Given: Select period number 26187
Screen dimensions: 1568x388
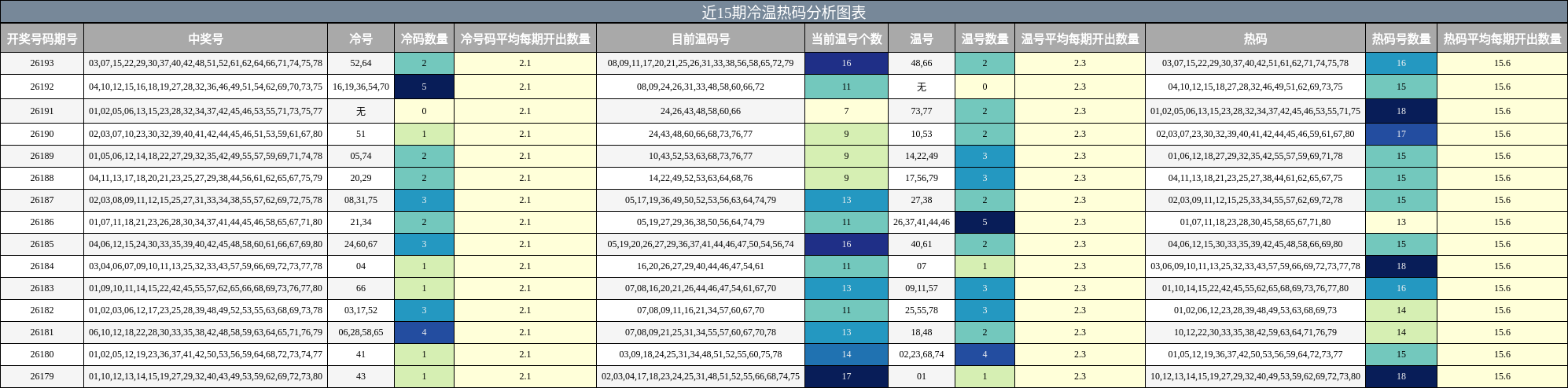Looking at the screenshot, I should pyautogui.click(x=42, y=200).
